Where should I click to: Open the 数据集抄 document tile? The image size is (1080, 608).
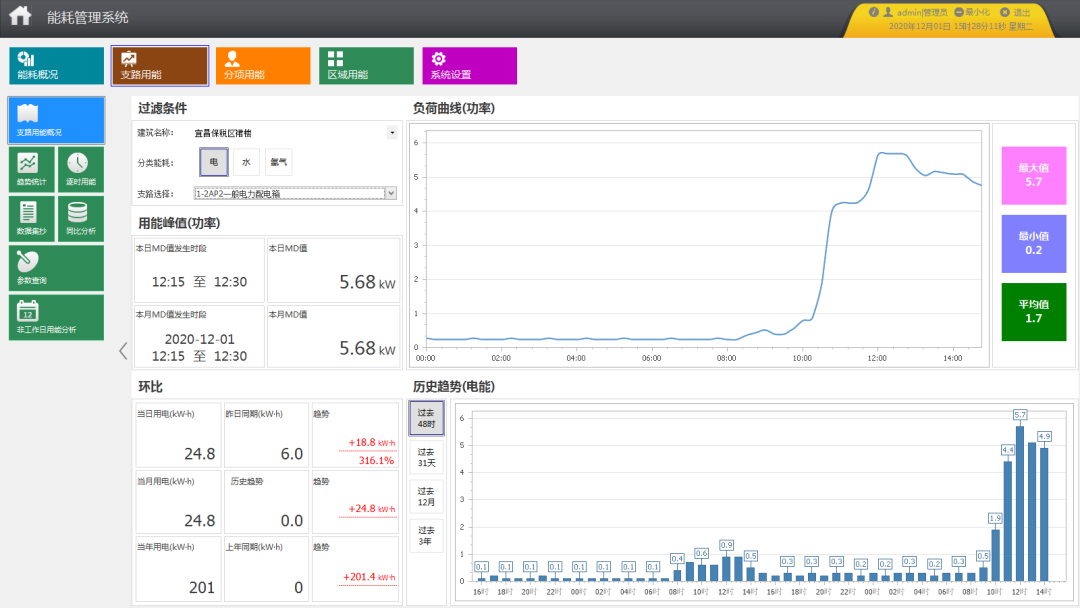click(x=32, y=218)
